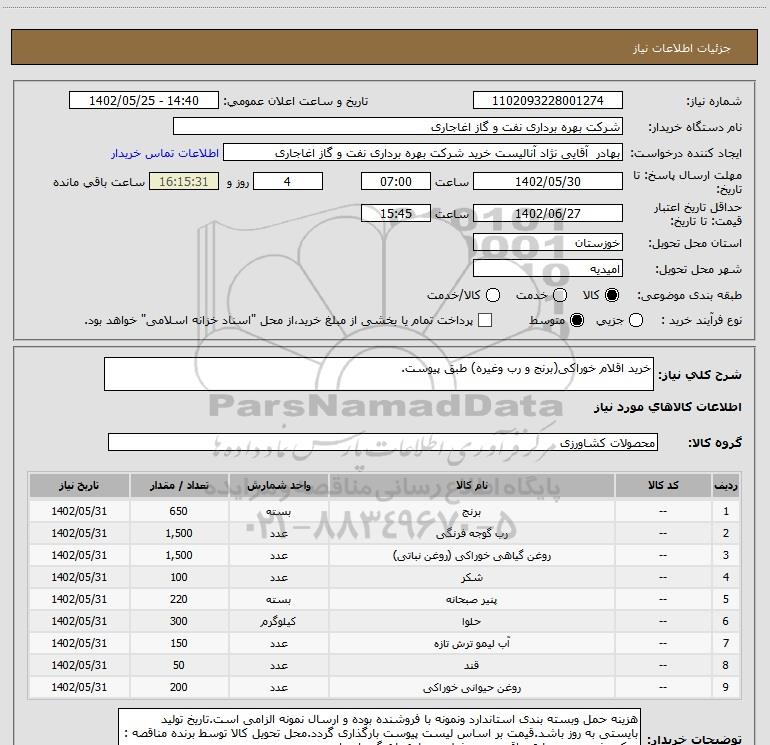
Task: Click the روغن گیاهی خوراکی item name
Action: click(471, 555)
